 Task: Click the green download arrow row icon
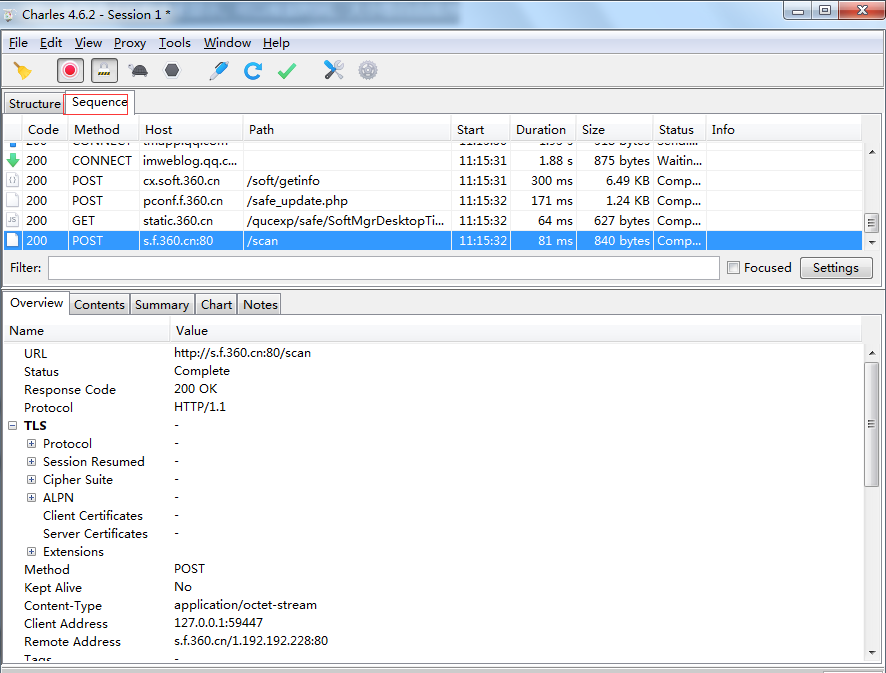12,160
